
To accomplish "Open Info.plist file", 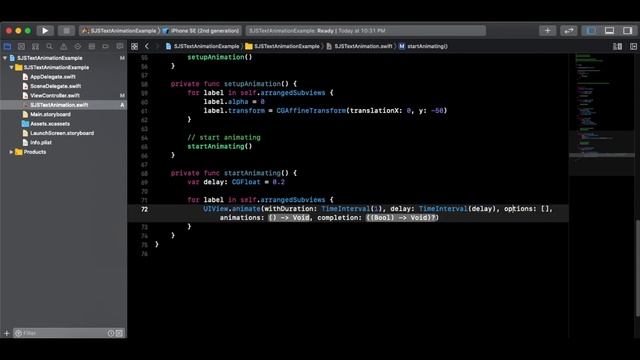I will [41, 142].
